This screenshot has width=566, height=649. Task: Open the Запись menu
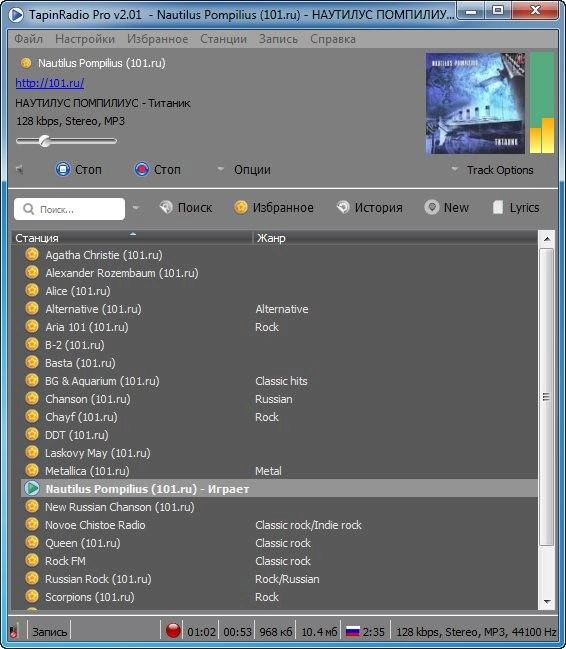pos(278,39)
